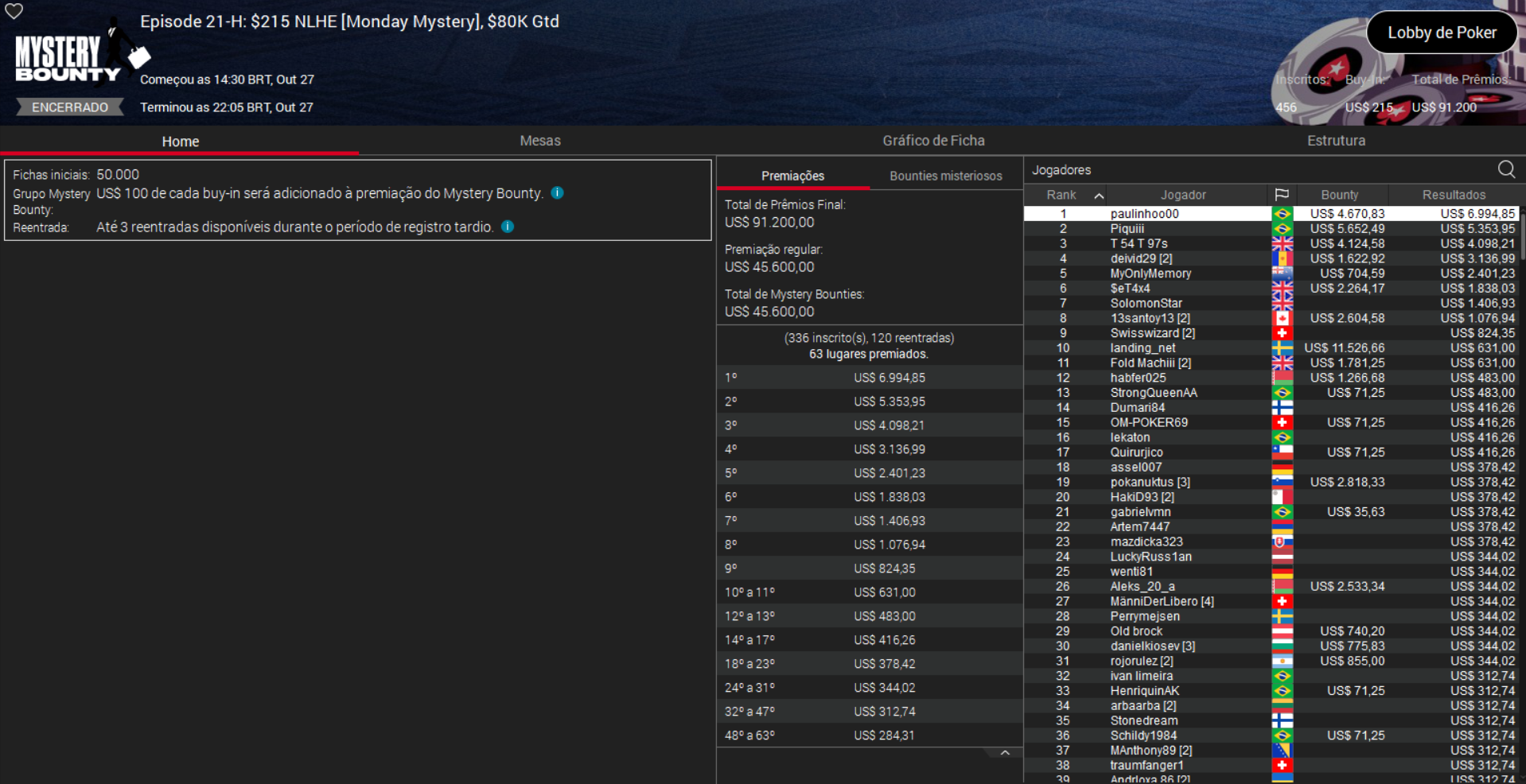Click the Bounty column header

[1339, 194]
